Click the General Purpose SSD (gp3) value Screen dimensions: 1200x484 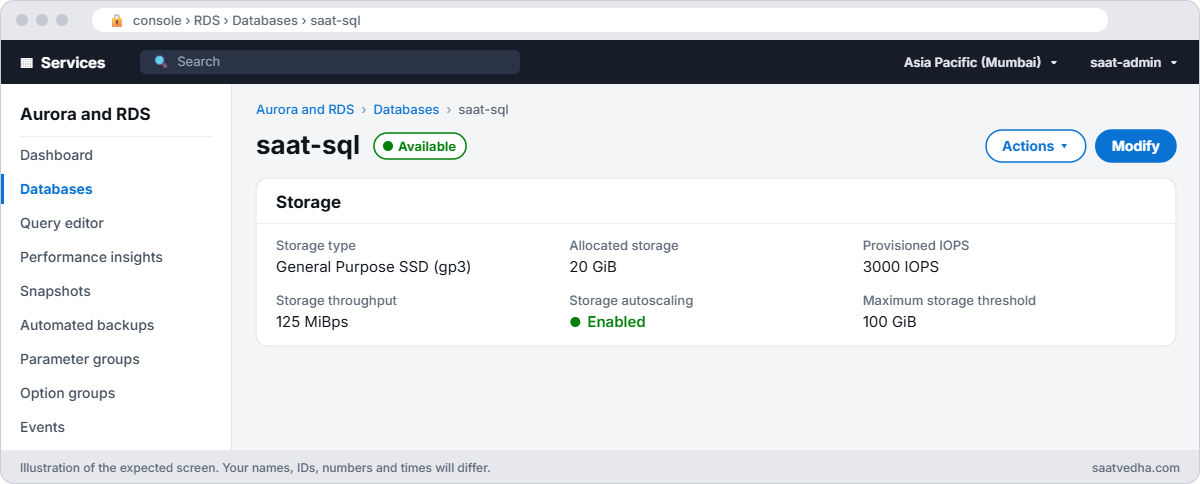pyautogui.click(x=373, y=267)
